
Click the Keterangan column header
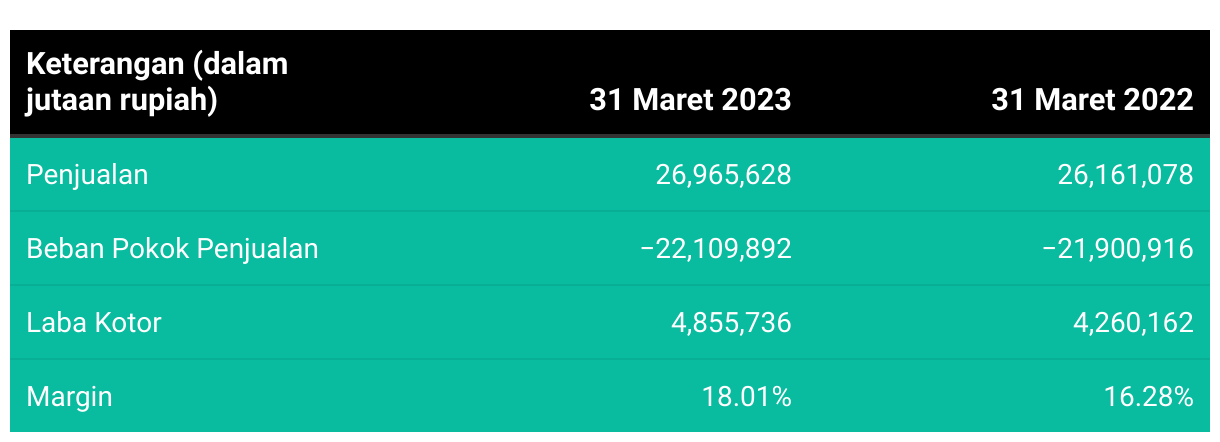pyautogui.click(x=157, y=82)
